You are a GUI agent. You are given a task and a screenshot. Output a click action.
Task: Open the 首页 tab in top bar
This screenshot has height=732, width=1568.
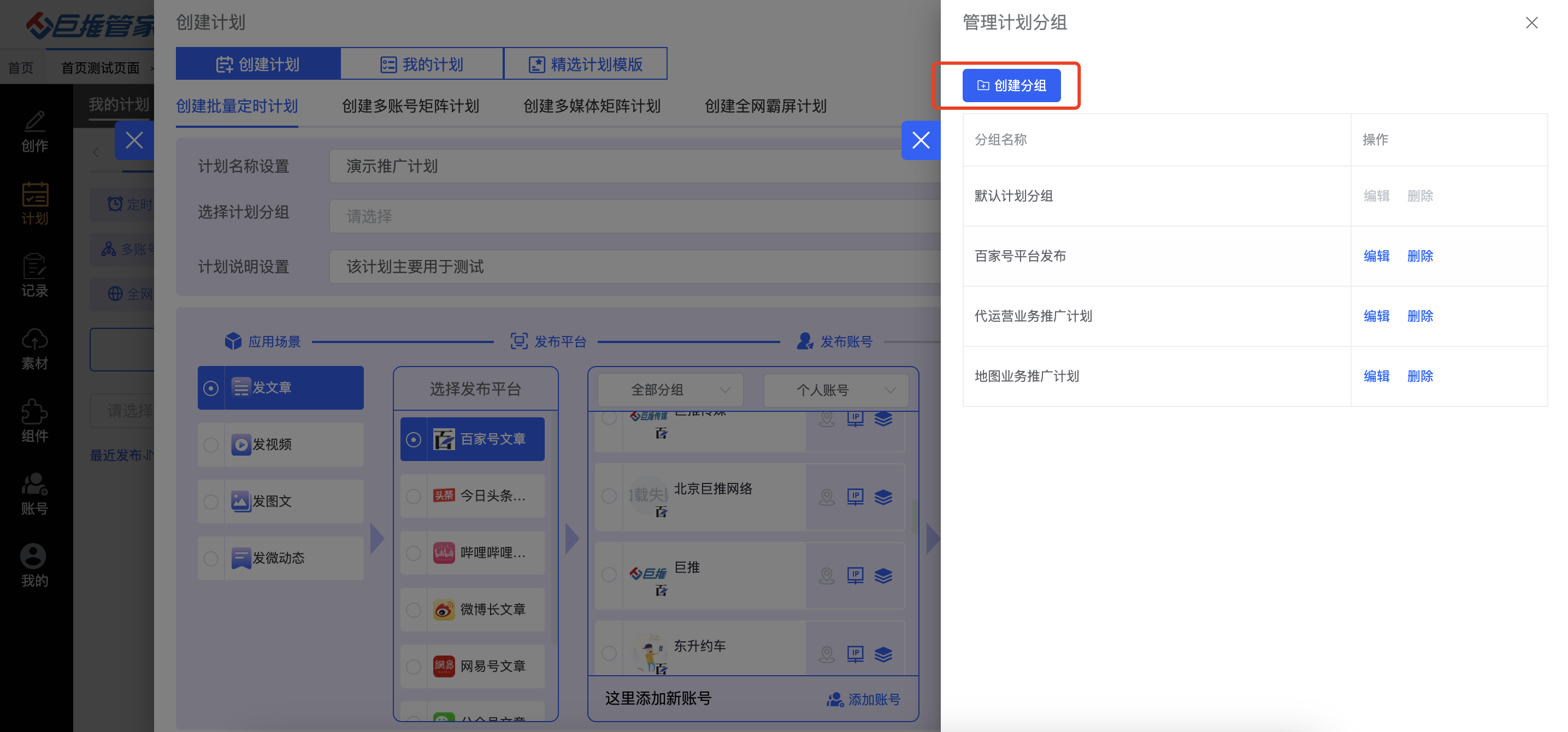pyautogui.click(x=21, y=68)
